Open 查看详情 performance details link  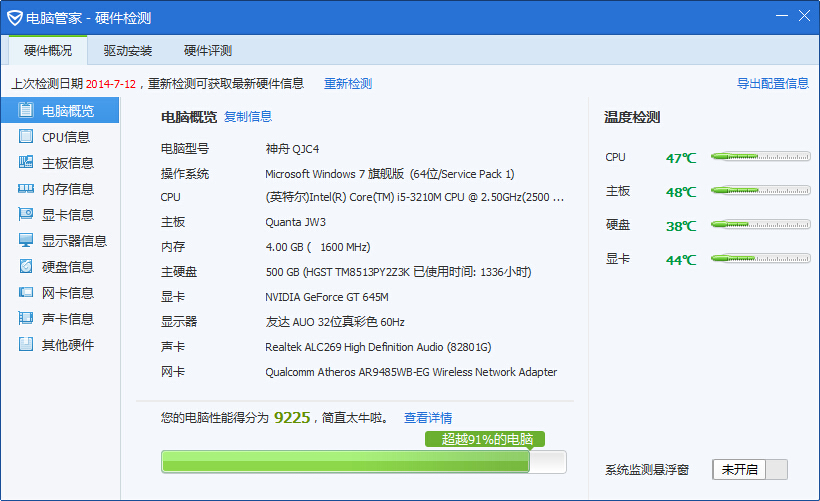point(428,418)
